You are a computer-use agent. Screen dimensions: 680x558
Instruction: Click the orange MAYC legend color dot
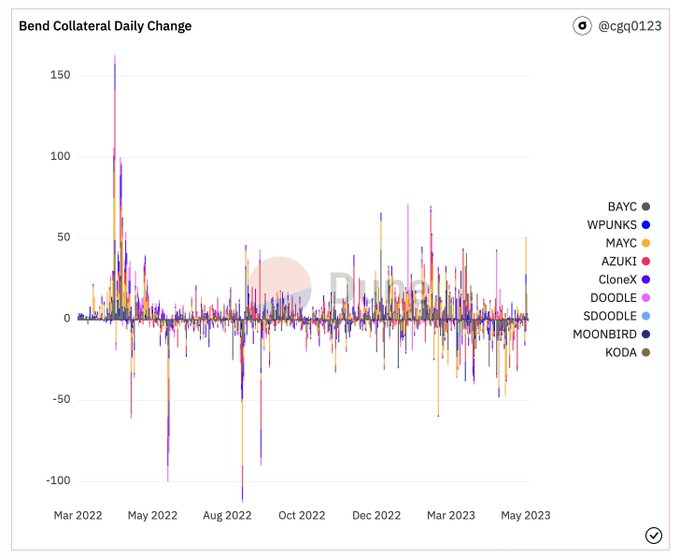[x=646, y=243]
